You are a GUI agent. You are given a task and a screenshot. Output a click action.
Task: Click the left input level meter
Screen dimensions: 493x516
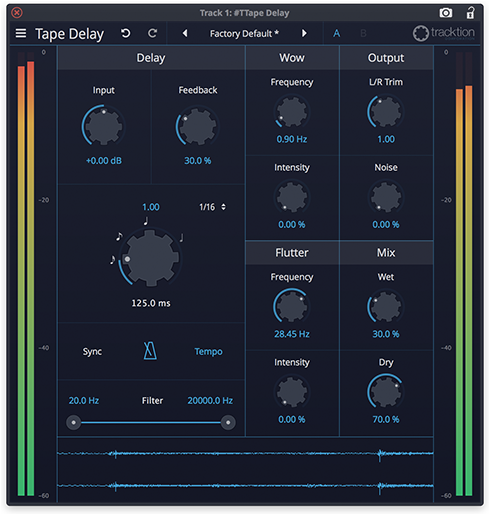26,273
